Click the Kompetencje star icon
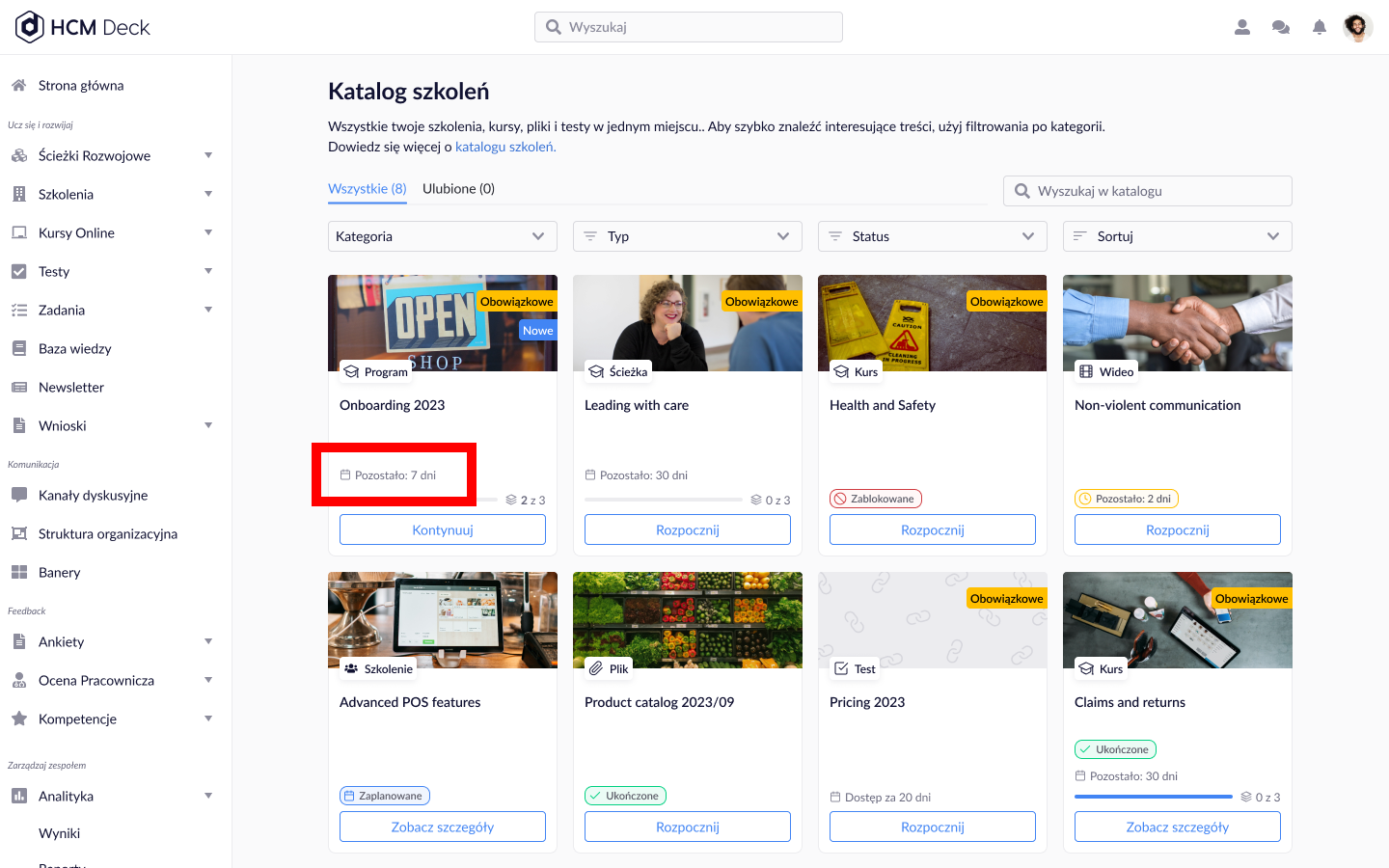 (x=18, y=719)
